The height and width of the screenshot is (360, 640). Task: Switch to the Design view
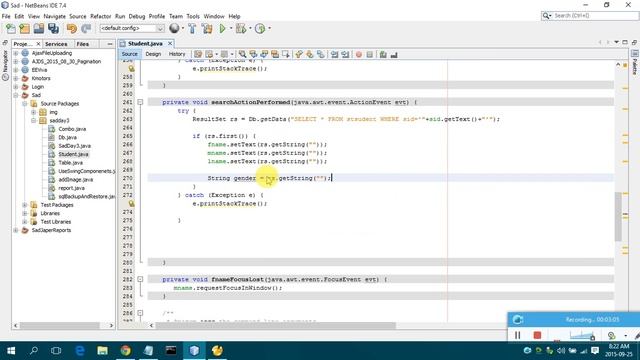tap(153, 54)
